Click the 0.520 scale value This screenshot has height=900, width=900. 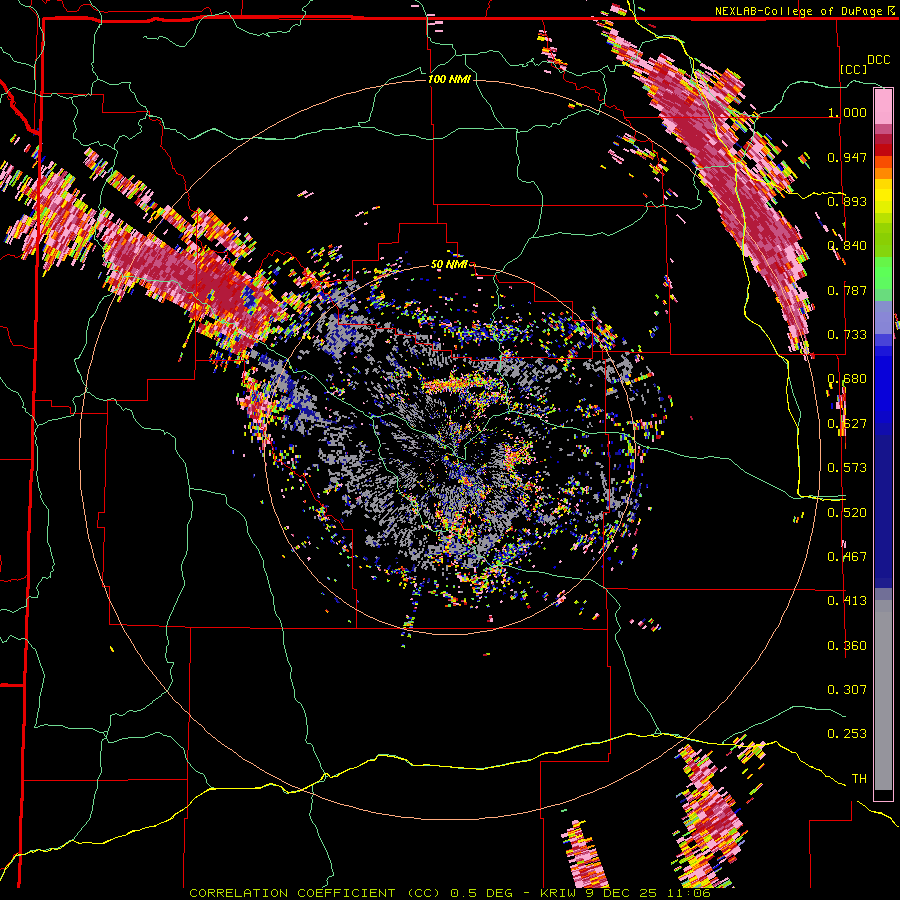[847, 512]
